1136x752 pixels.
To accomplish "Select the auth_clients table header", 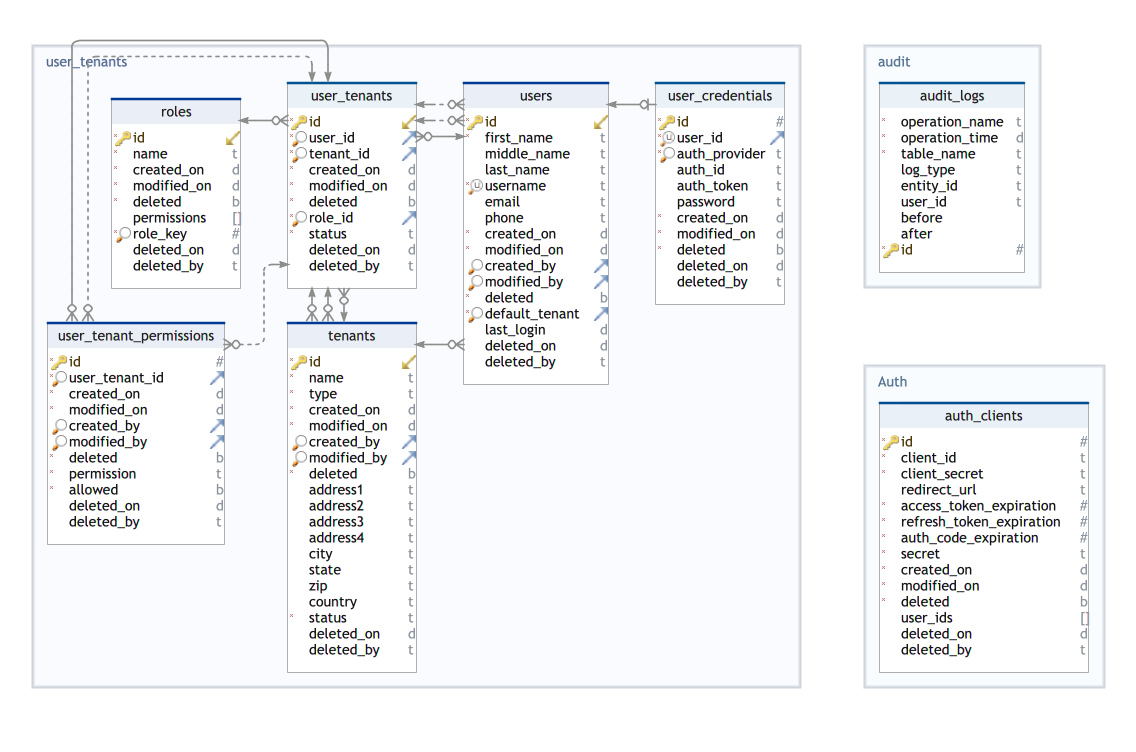I will click(984, 416).
